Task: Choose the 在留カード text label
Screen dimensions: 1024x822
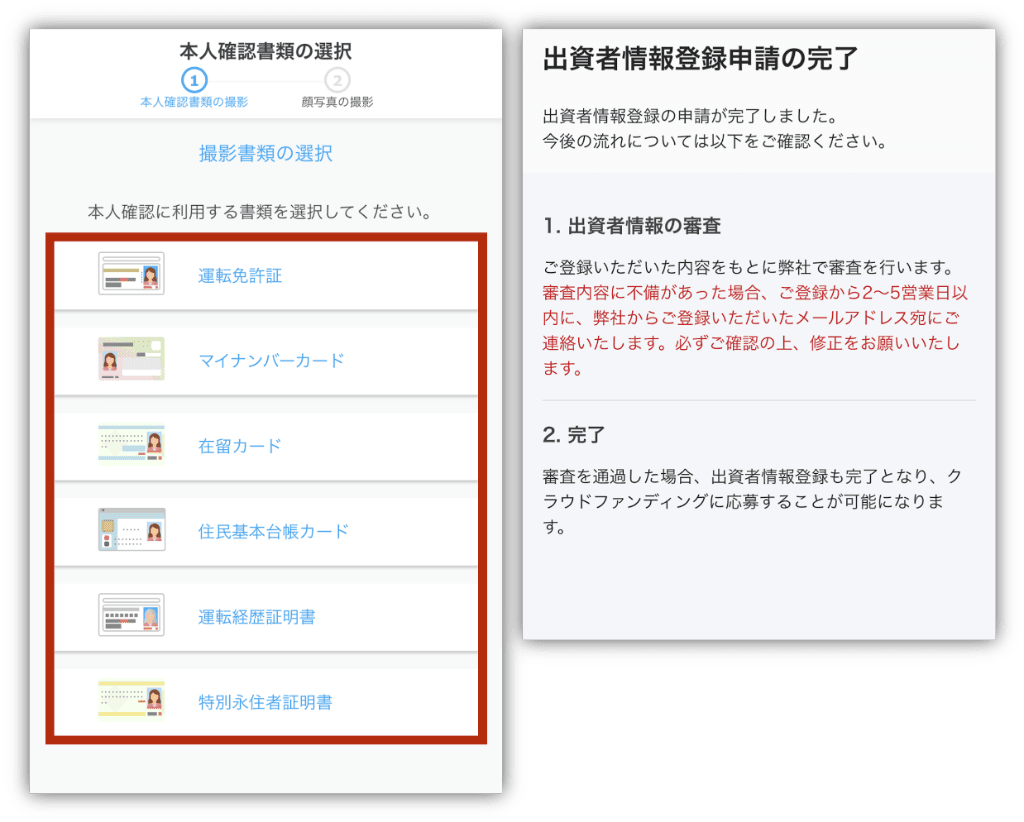Action: coord(240,446)
